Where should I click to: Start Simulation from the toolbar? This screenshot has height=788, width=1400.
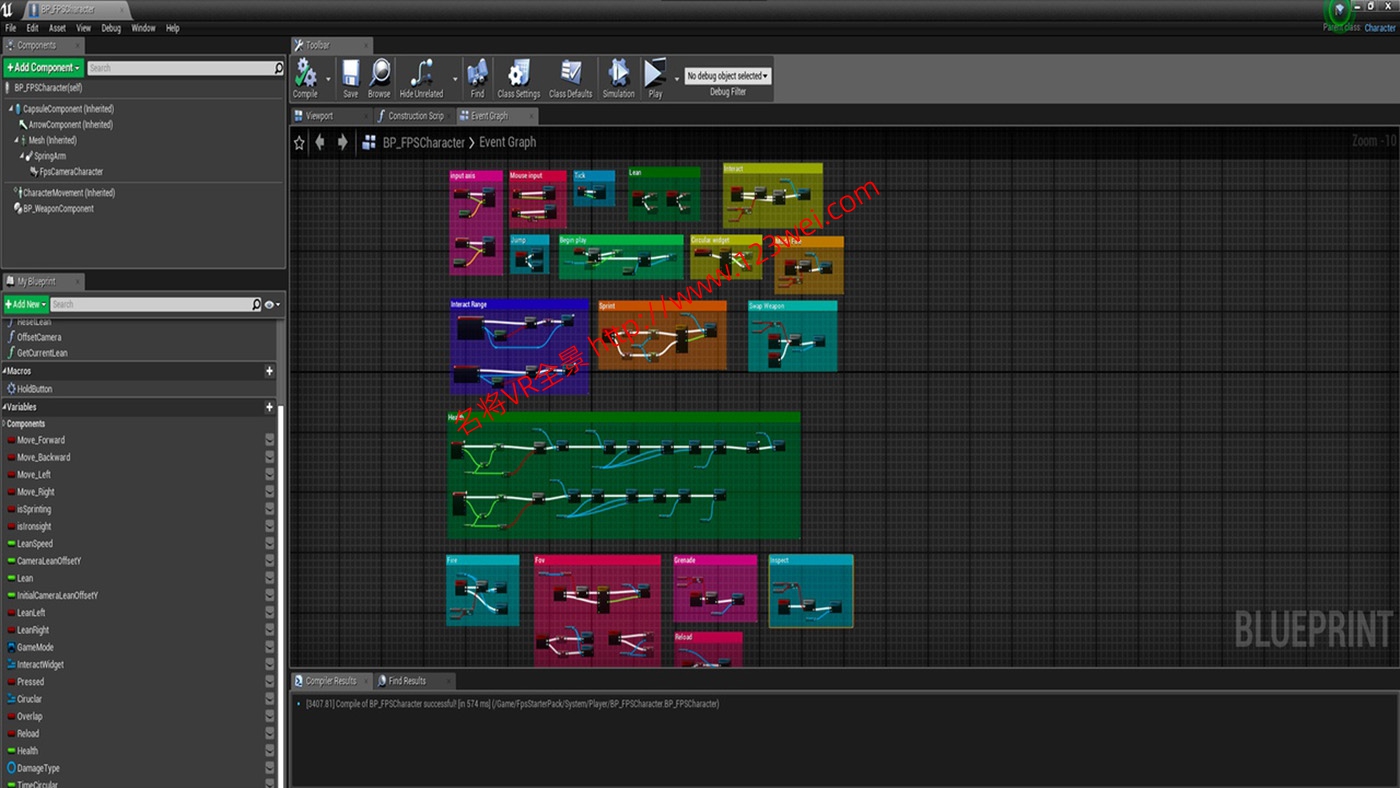(618, 77)
